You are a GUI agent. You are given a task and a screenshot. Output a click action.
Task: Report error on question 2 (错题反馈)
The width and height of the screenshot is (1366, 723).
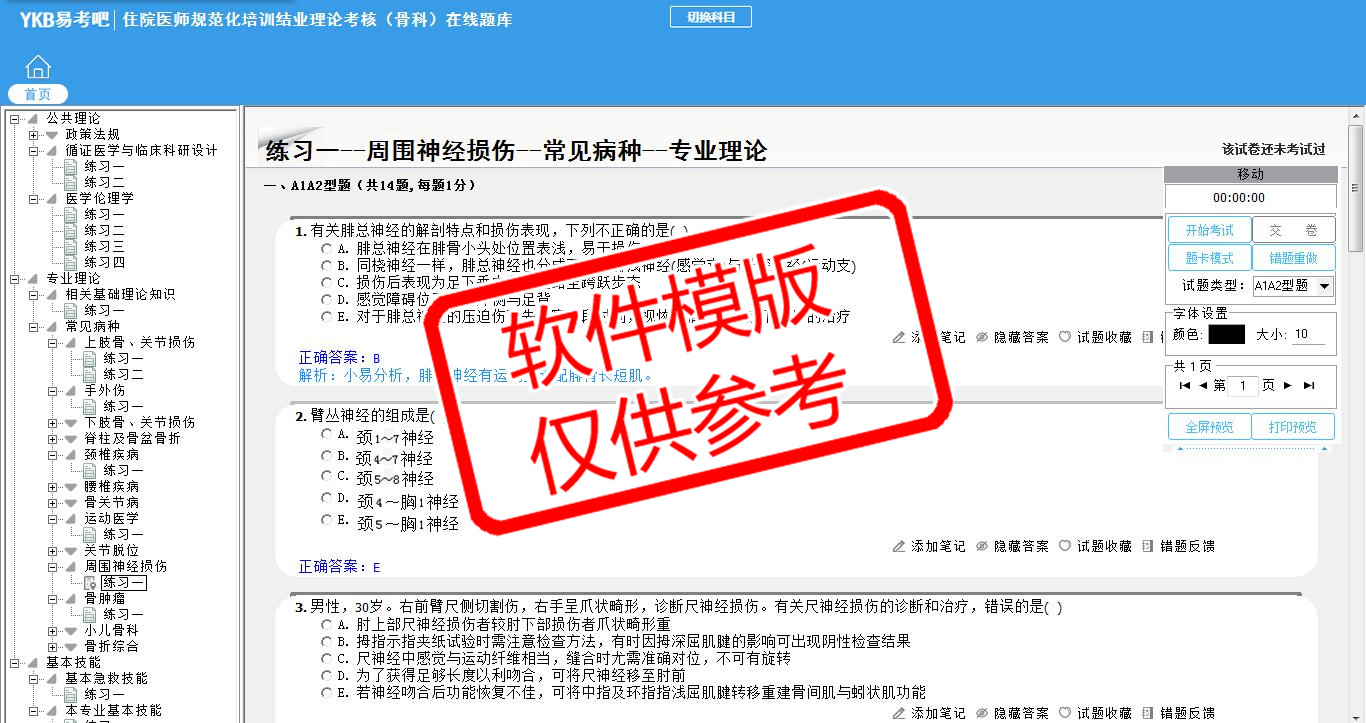[x=1179, y=546]
